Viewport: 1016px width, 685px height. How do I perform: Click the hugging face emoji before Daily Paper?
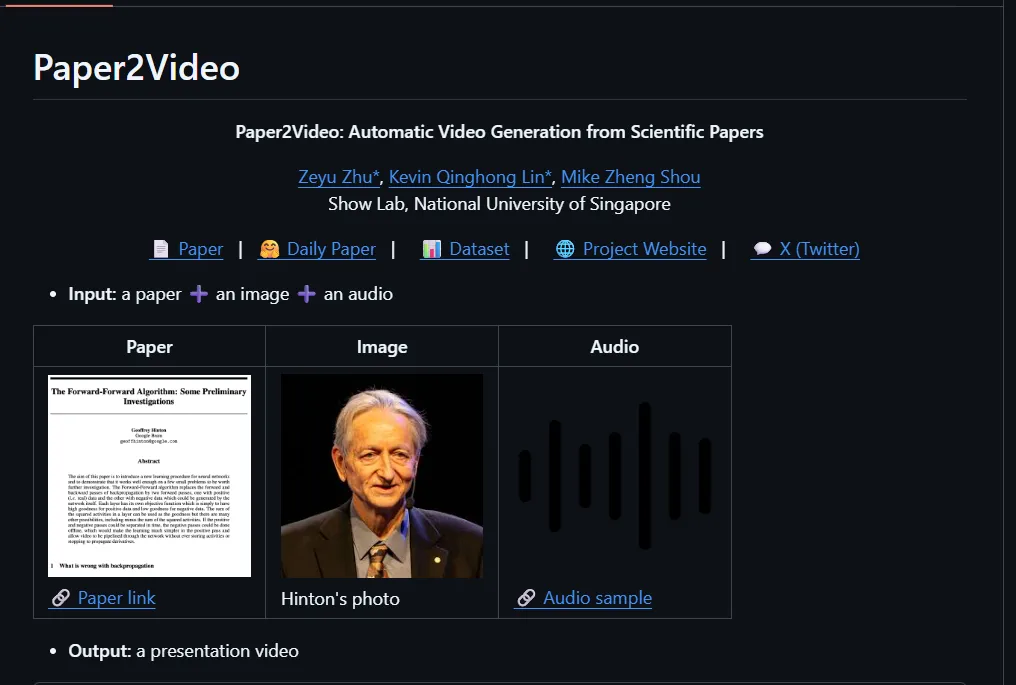tap(269, 249)
